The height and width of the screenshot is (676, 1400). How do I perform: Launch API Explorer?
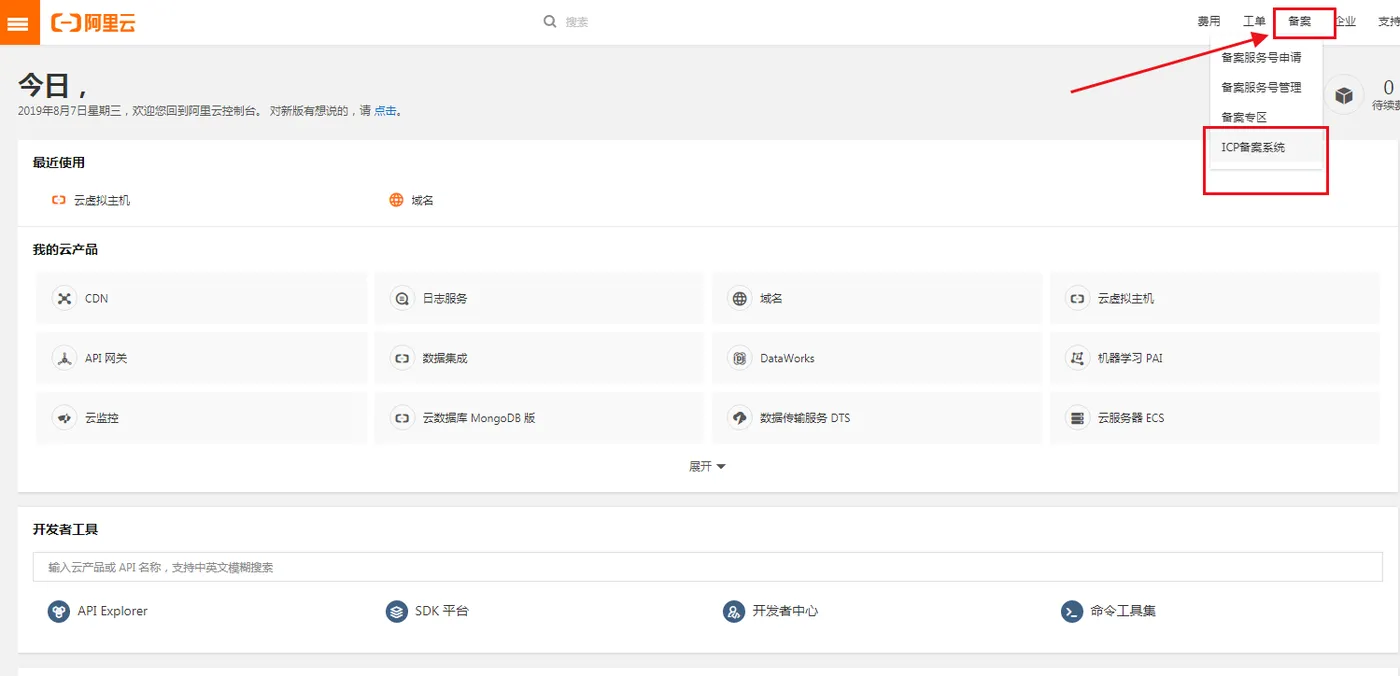(112, 611)
